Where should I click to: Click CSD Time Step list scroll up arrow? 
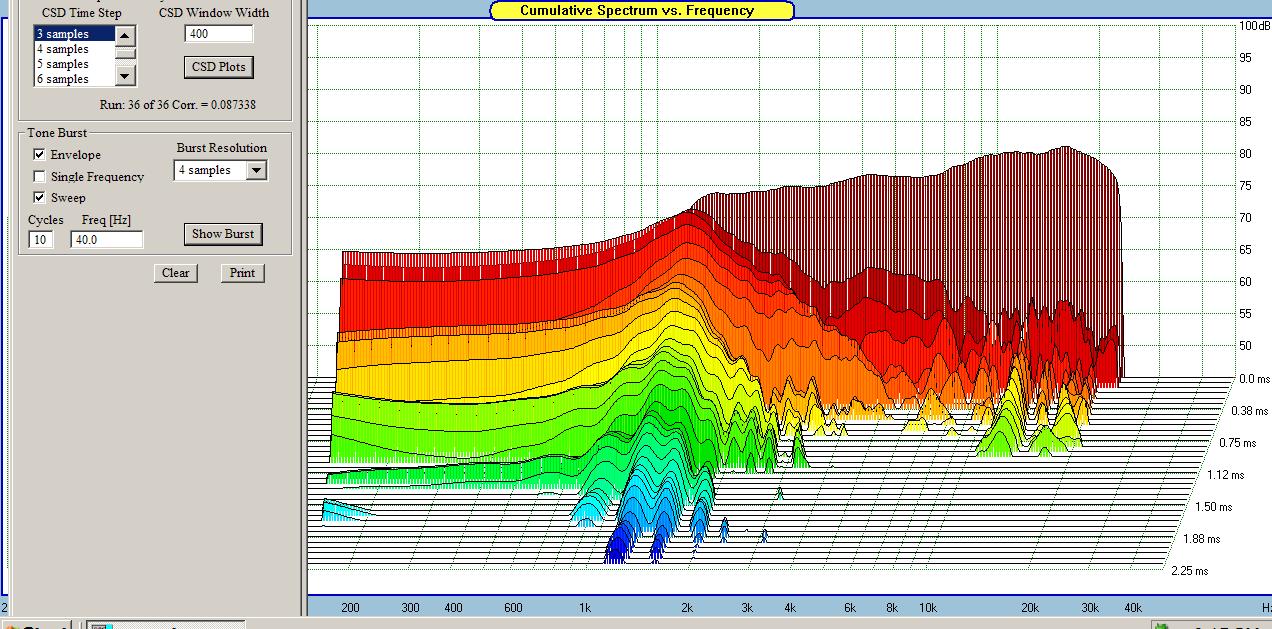pyautogui.click(x=124, y=35)
